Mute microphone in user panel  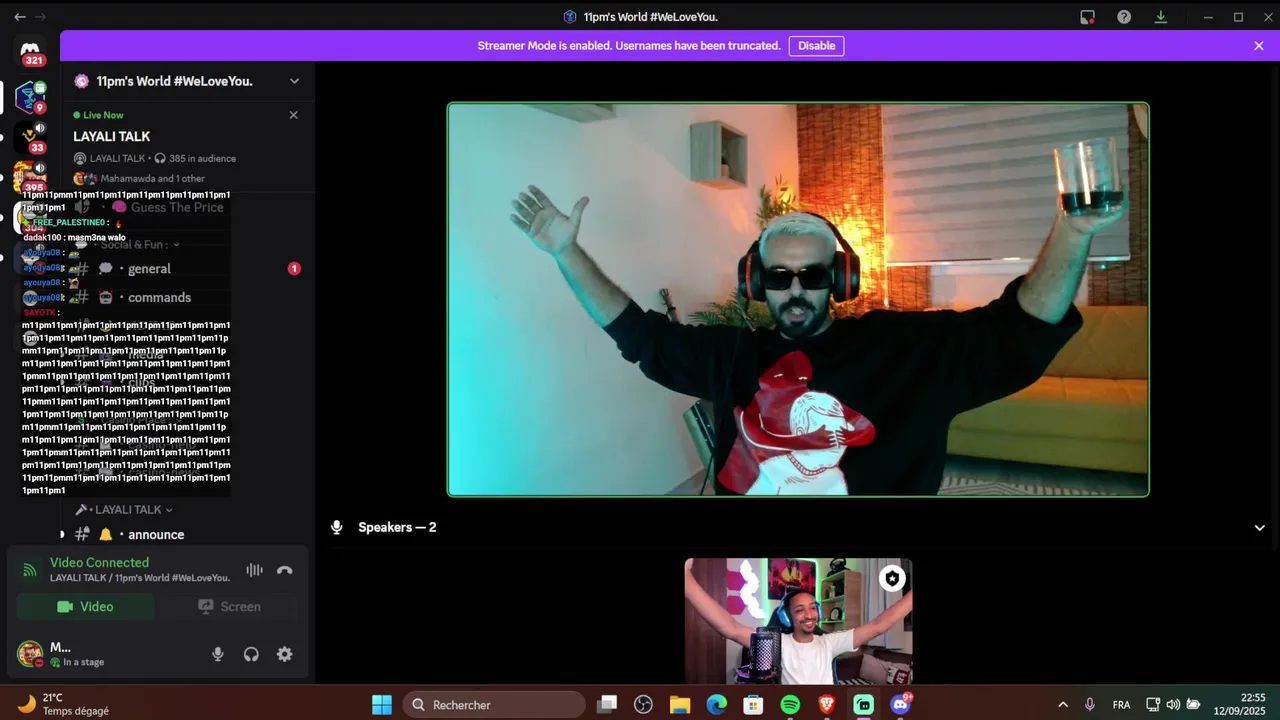[218, 654]
